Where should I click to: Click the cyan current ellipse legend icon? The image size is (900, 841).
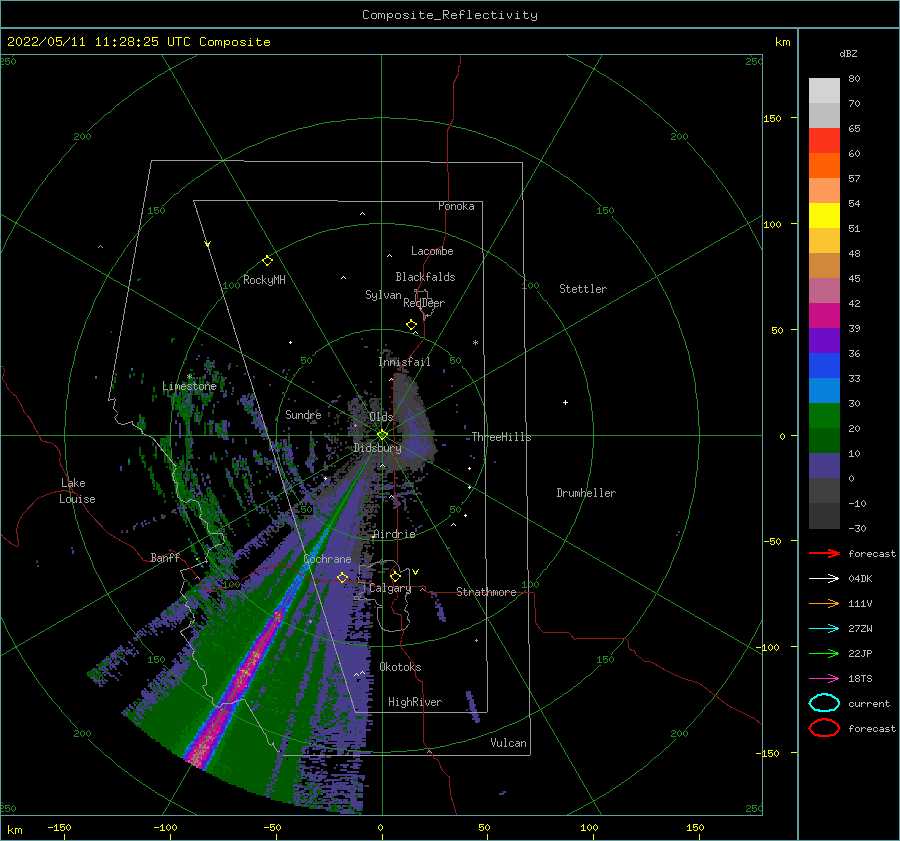point(824,703)
